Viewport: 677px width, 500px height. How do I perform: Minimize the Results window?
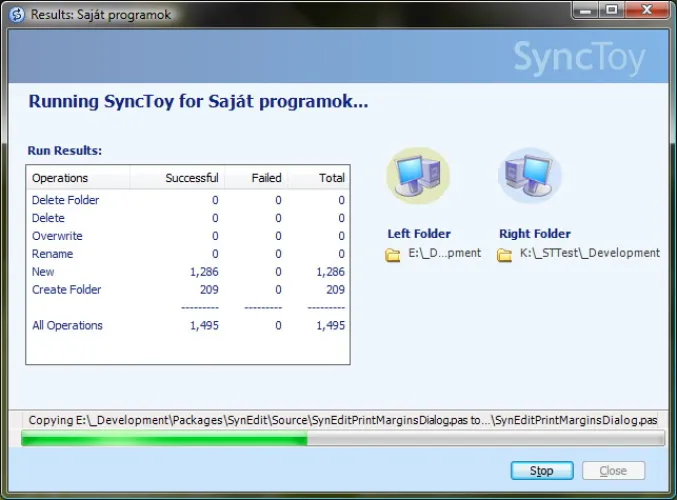(x=585, y=10)
